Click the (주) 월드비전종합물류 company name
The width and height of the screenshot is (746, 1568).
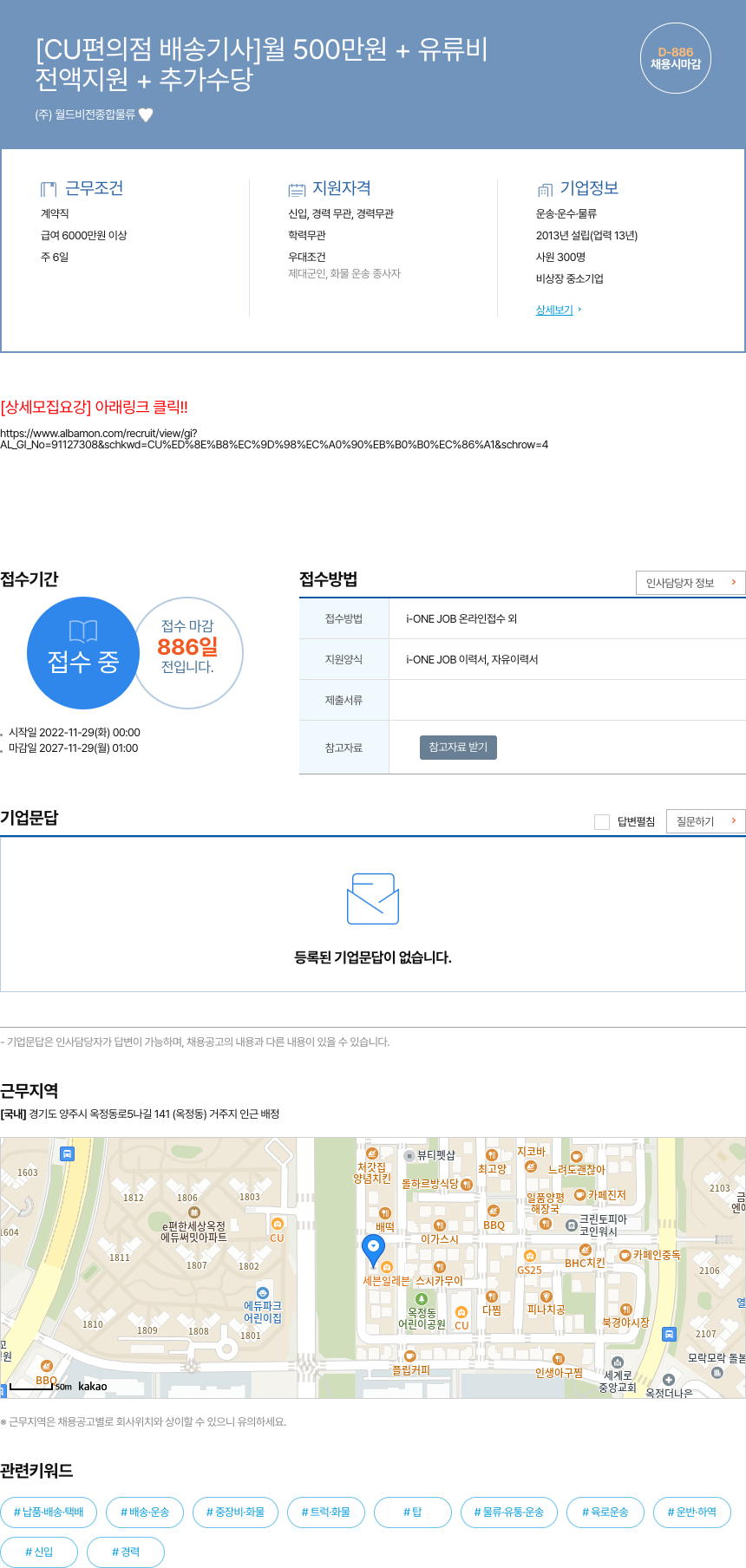tap(85, 114)
